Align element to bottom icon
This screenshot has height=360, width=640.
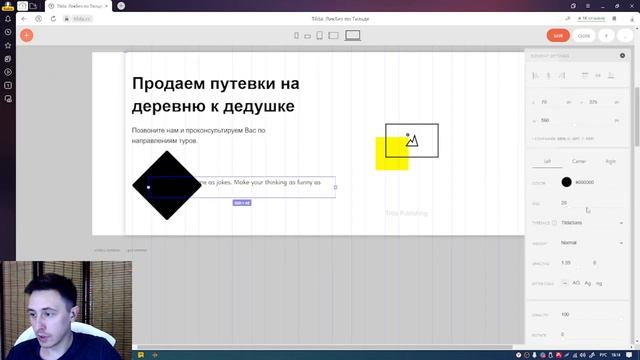tap(611, 76)
